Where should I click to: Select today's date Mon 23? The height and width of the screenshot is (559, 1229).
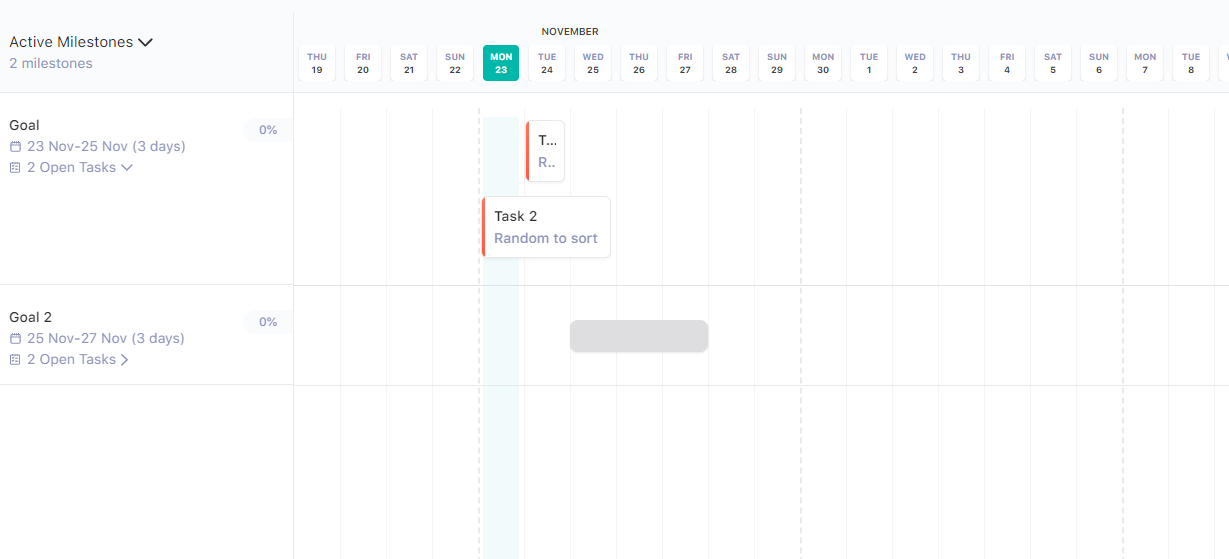coord(501,63)
